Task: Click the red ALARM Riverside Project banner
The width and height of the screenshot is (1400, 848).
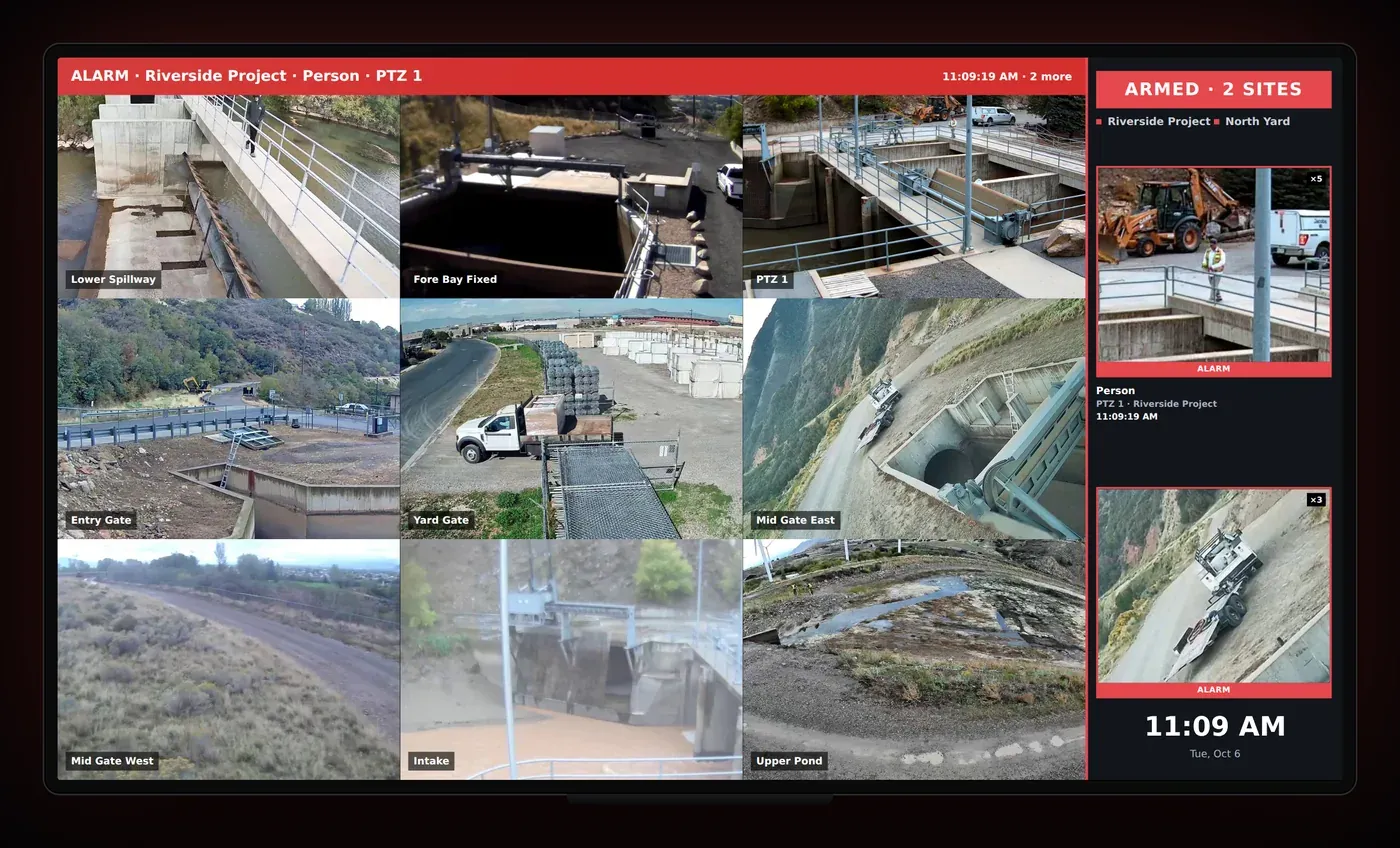Action: tap(571, 76)
